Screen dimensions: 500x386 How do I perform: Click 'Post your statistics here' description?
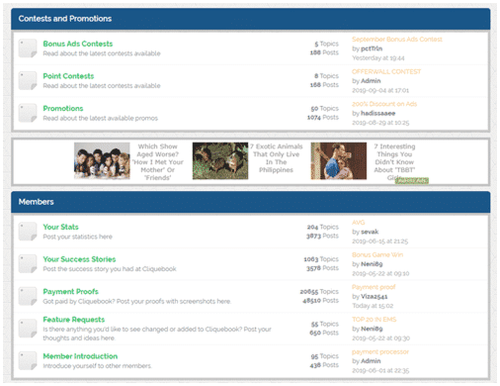[78, 237]
